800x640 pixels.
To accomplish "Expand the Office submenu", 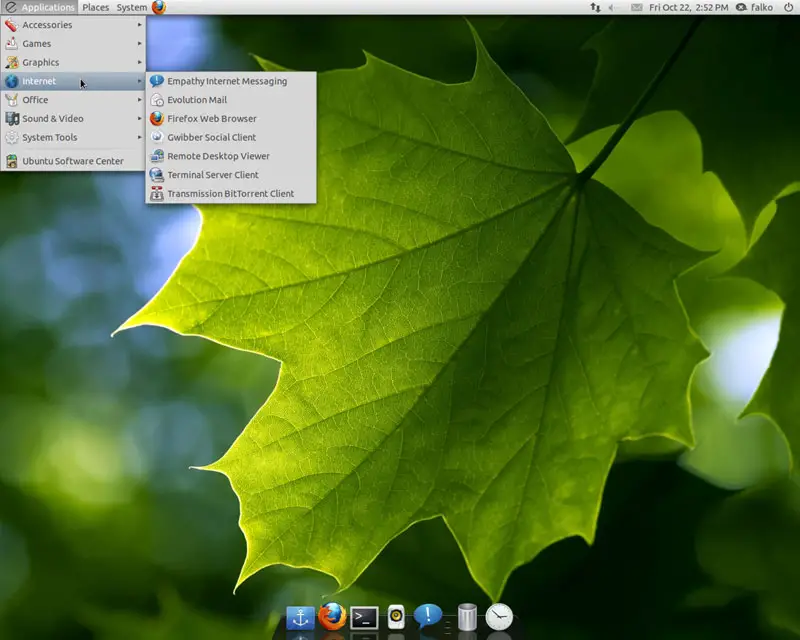I will pos(73,100).
